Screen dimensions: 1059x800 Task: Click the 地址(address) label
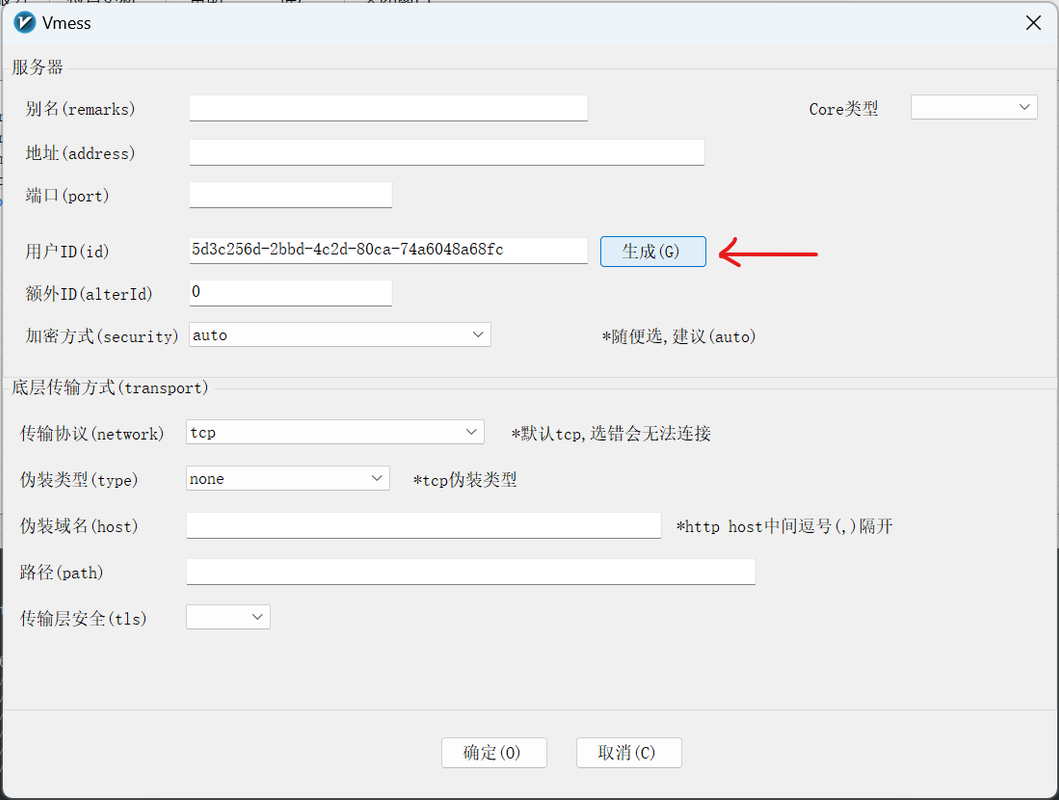coord(80,153)
